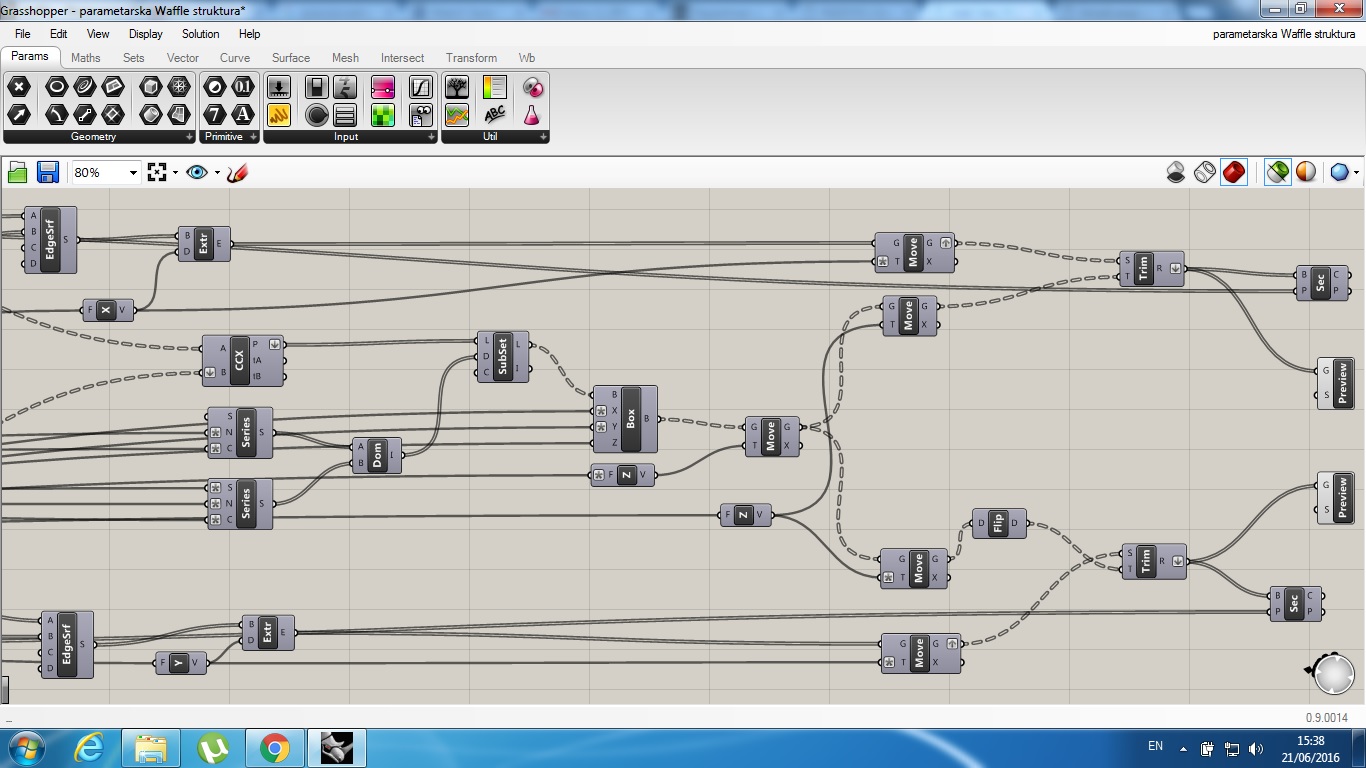Select the Vector parameter arrow icon

coord(19,115)
